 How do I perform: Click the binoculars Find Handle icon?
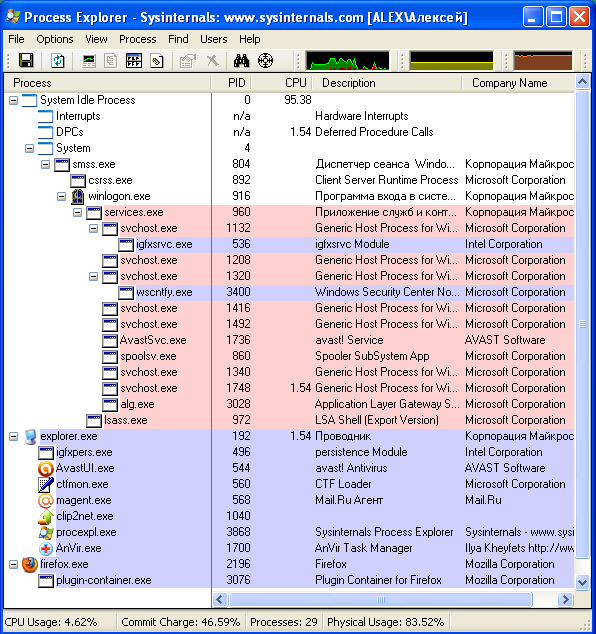coord(241,61)
